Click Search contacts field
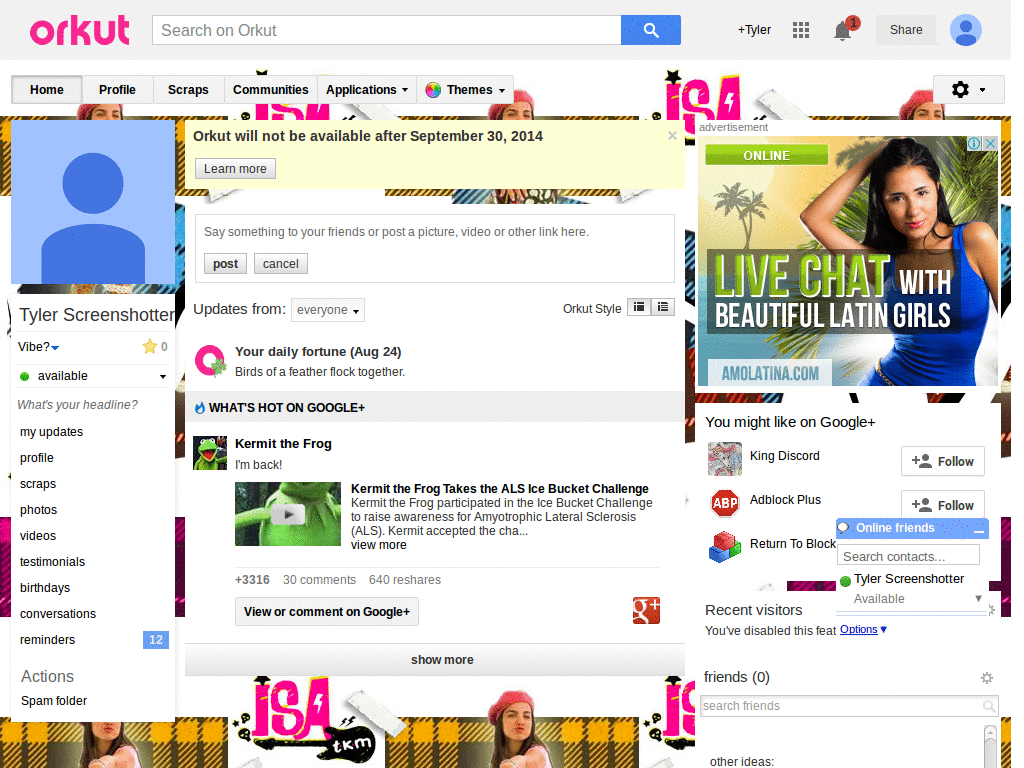 908,556
